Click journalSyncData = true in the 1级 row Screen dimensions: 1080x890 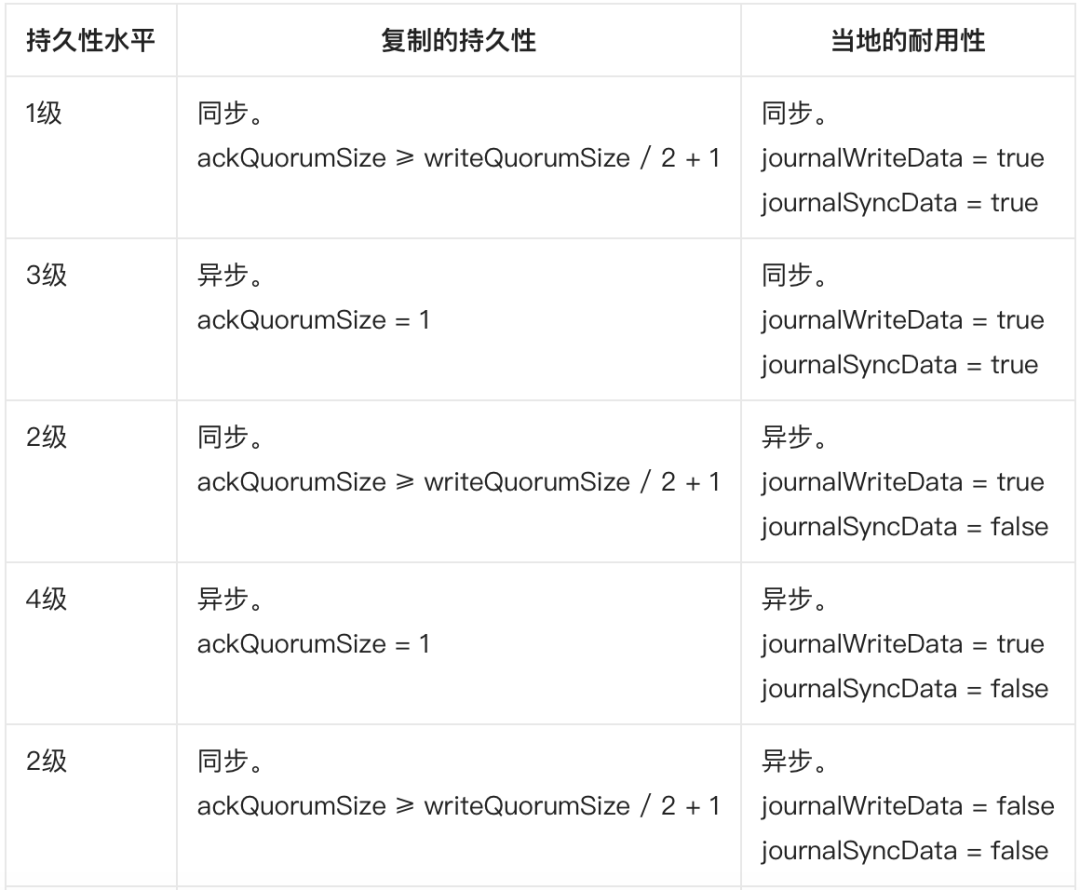point(899,203)
